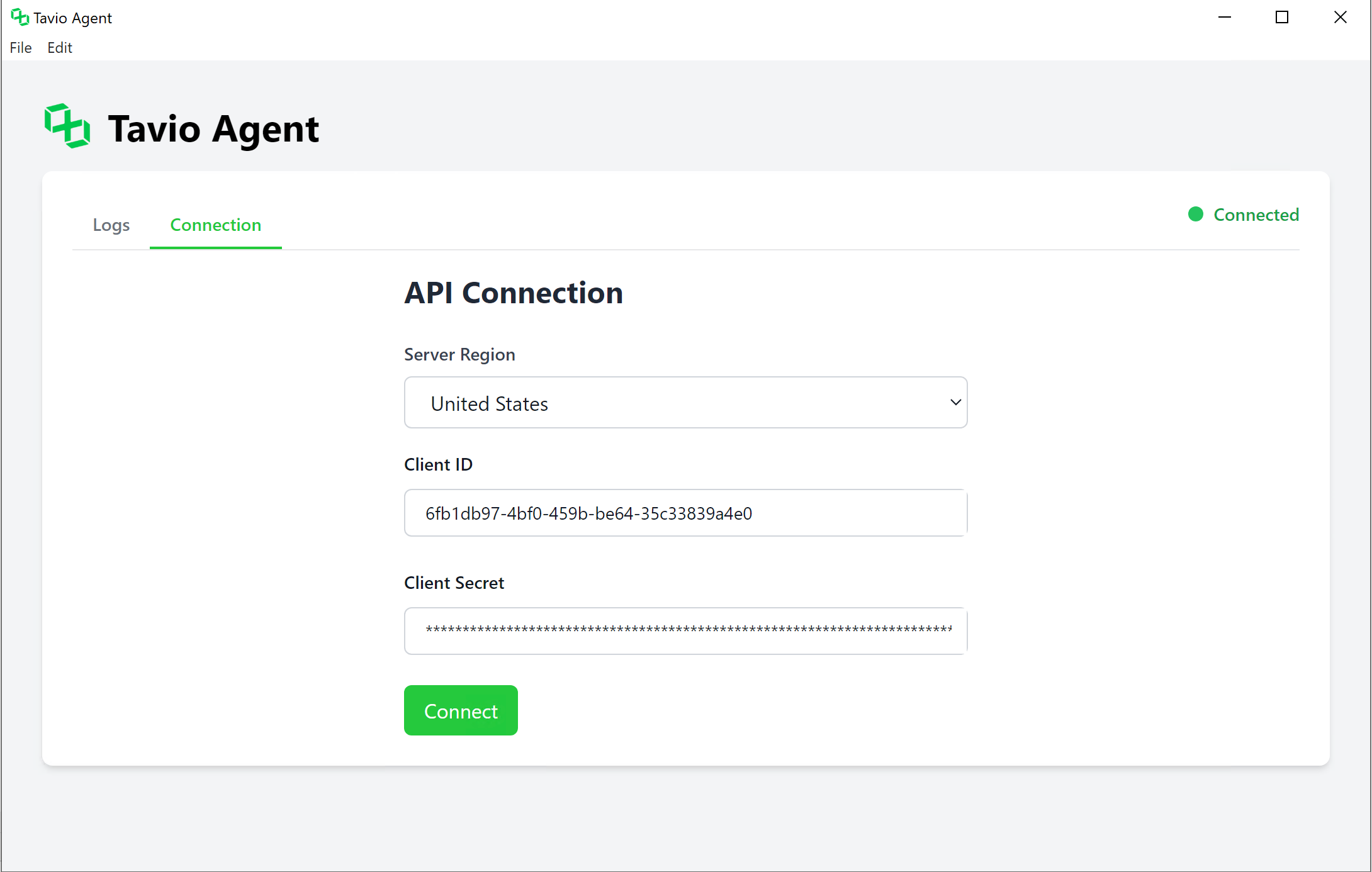This screenshot has width=1372, height=872.
Task: Click the Server Region label
Action: pyautogui.click(x=459, y=355)
